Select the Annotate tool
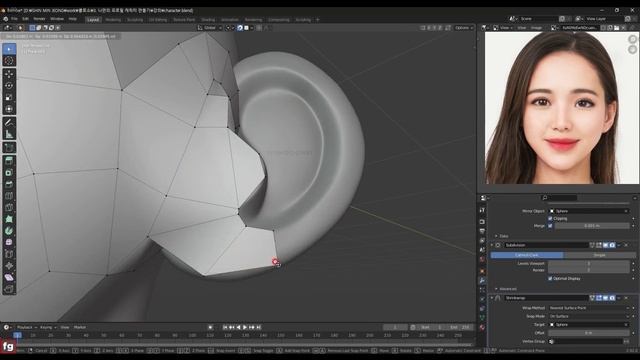 [9, 122]
